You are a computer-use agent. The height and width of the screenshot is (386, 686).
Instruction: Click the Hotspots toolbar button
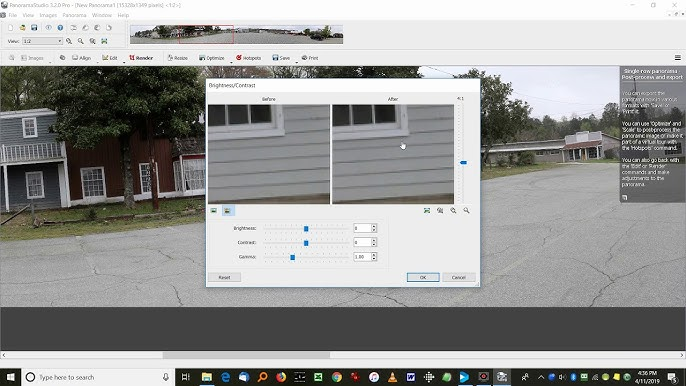(x=248, y=58)
